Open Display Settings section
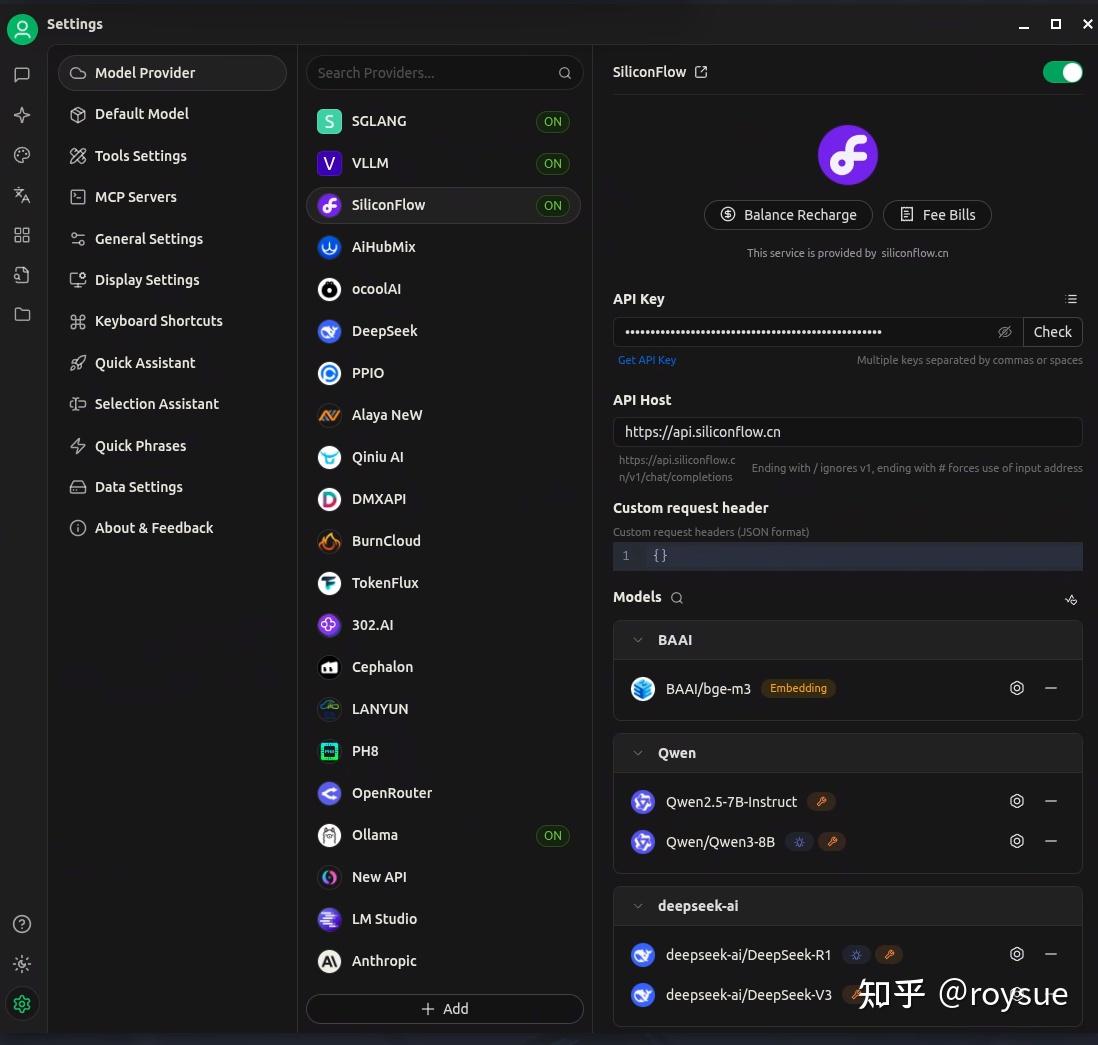The image size is (1098, 1045). tap(172, 280)
